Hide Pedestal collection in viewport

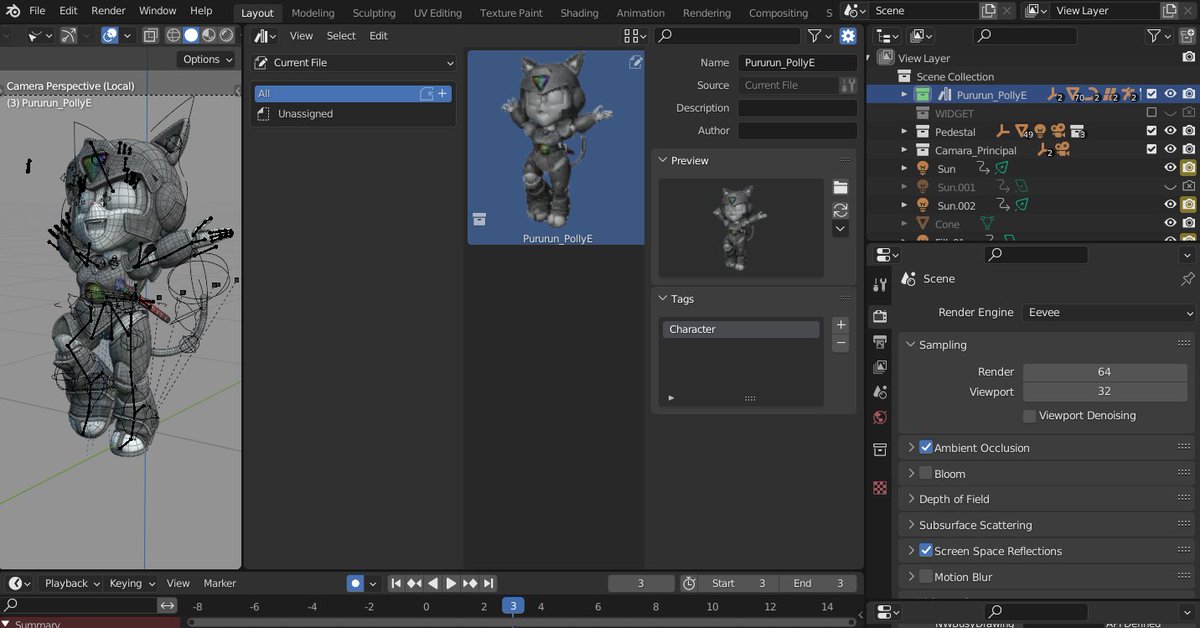click(x=1170, y=132)
